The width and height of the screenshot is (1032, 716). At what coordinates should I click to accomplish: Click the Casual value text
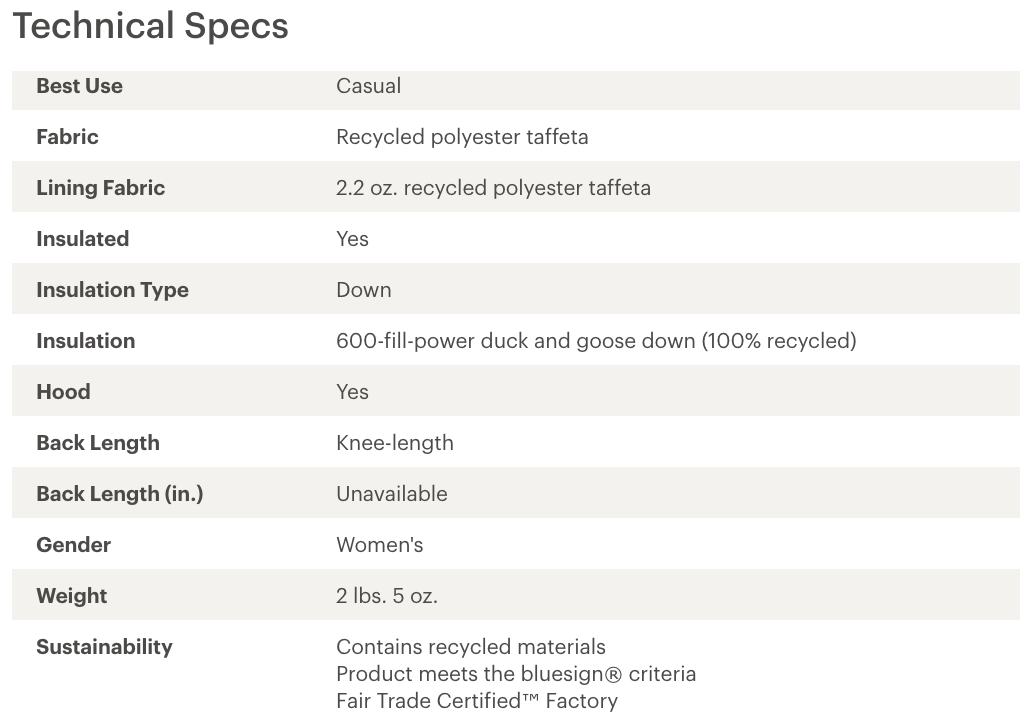tap(369, 86)
